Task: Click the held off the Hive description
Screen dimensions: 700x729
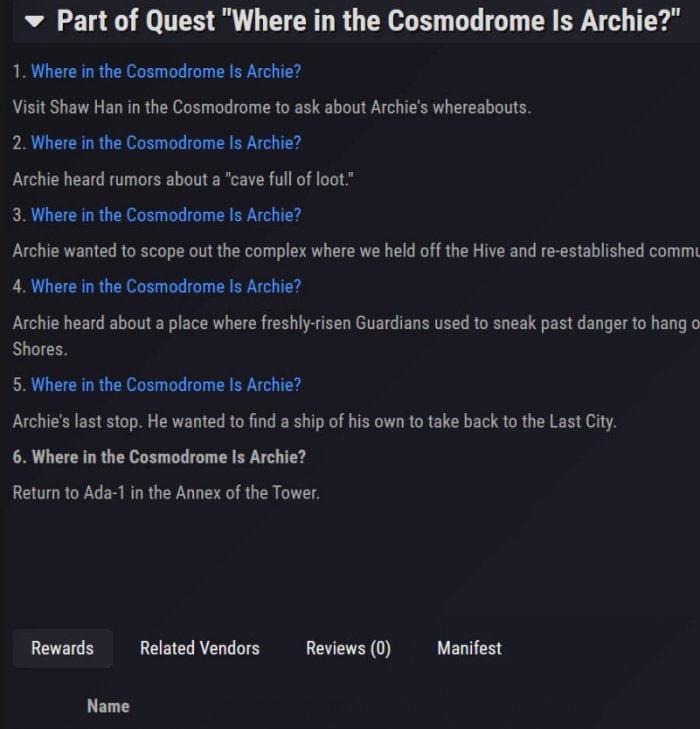Action: [x=356, y=251]
